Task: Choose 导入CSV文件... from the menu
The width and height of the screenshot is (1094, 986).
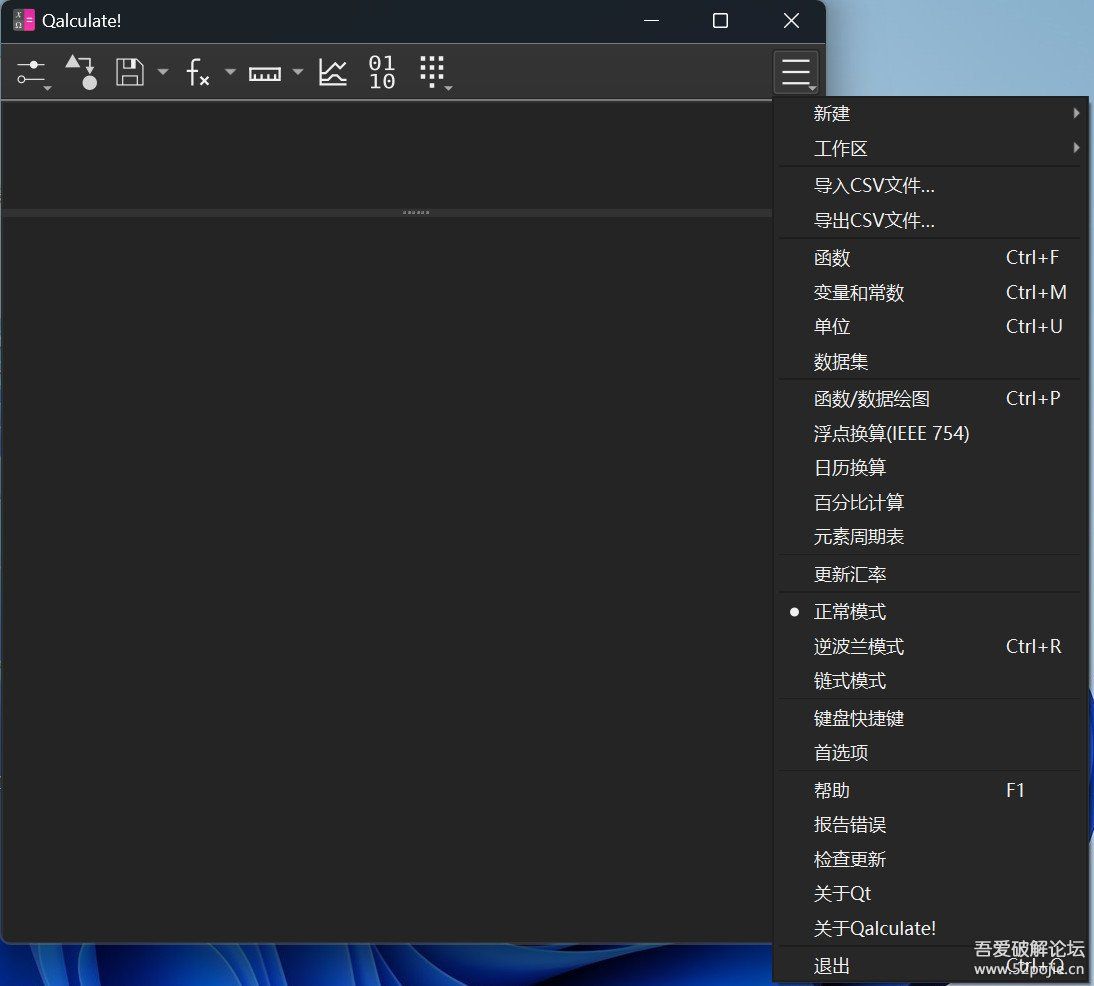Action: [874, 186]
